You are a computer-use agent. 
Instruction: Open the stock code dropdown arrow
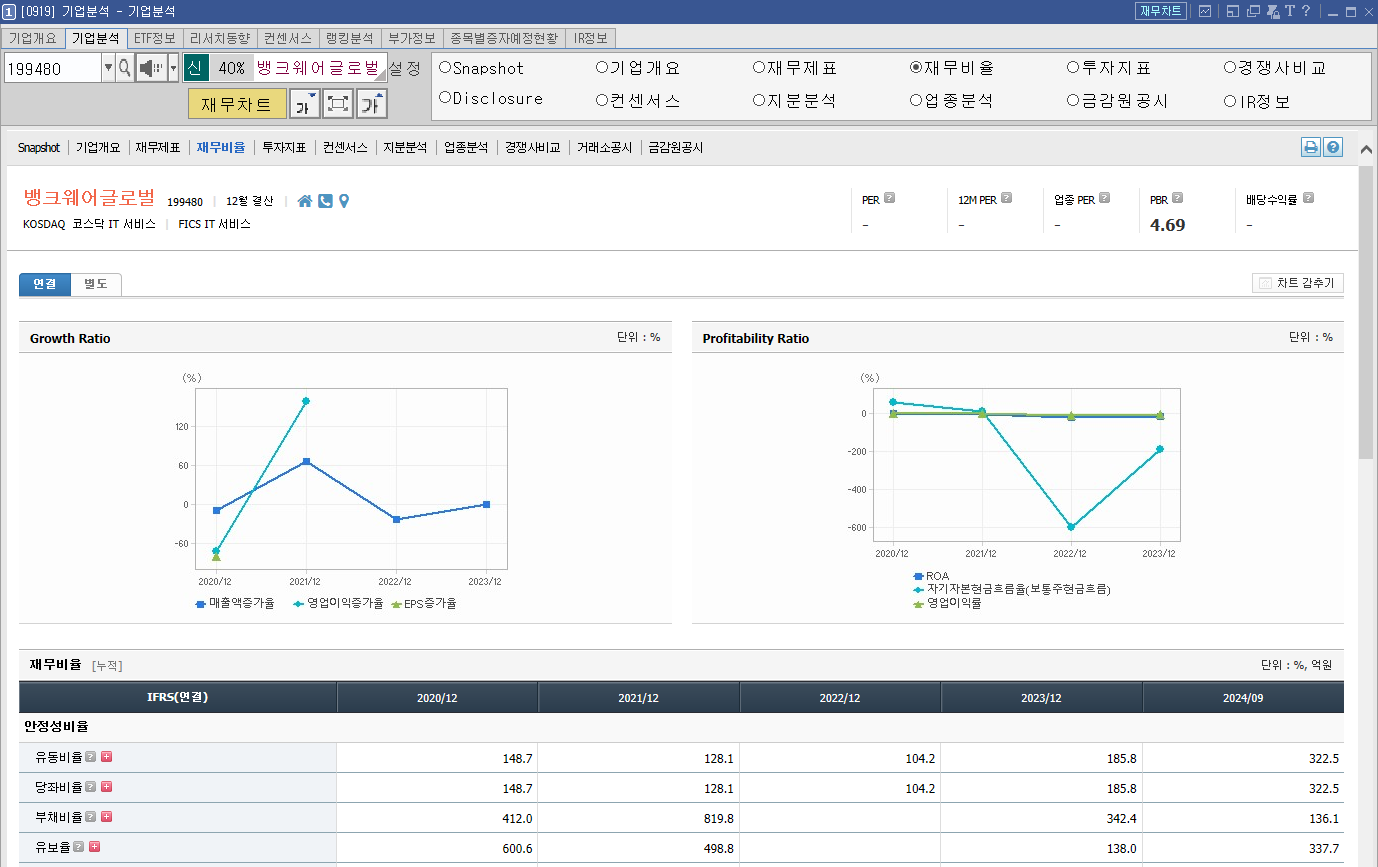(108, 68)
